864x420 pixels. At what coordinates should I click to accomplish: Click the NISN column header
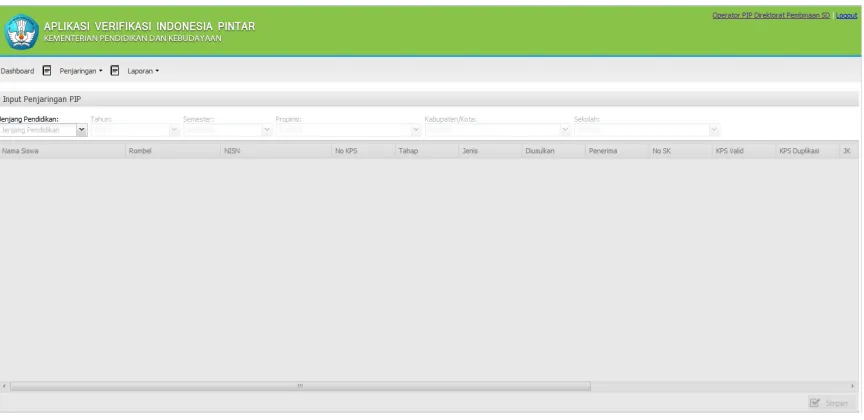[276, 151]
